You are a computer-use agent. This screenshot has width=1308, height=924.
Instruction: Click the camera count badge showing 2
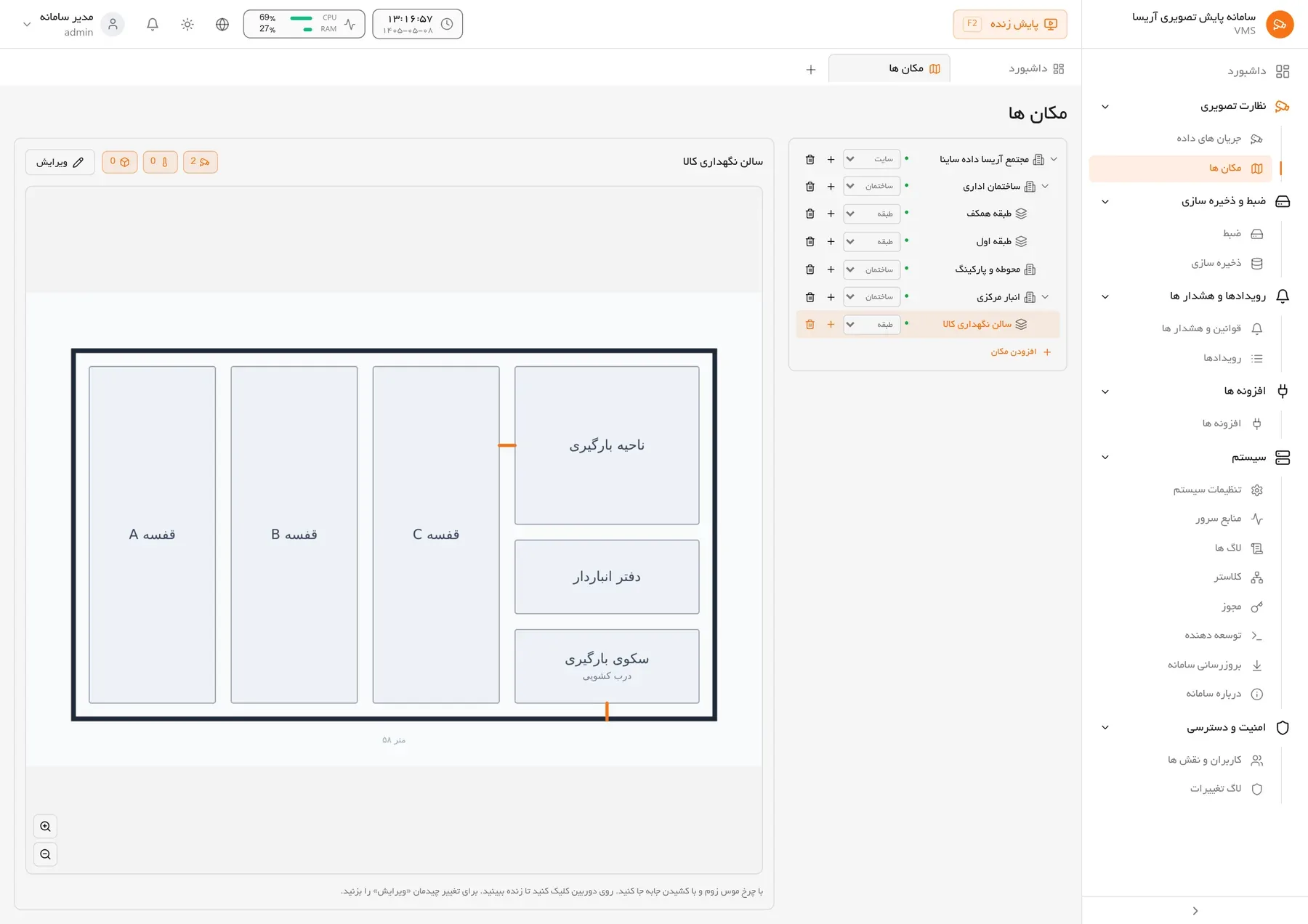(200, 161)
